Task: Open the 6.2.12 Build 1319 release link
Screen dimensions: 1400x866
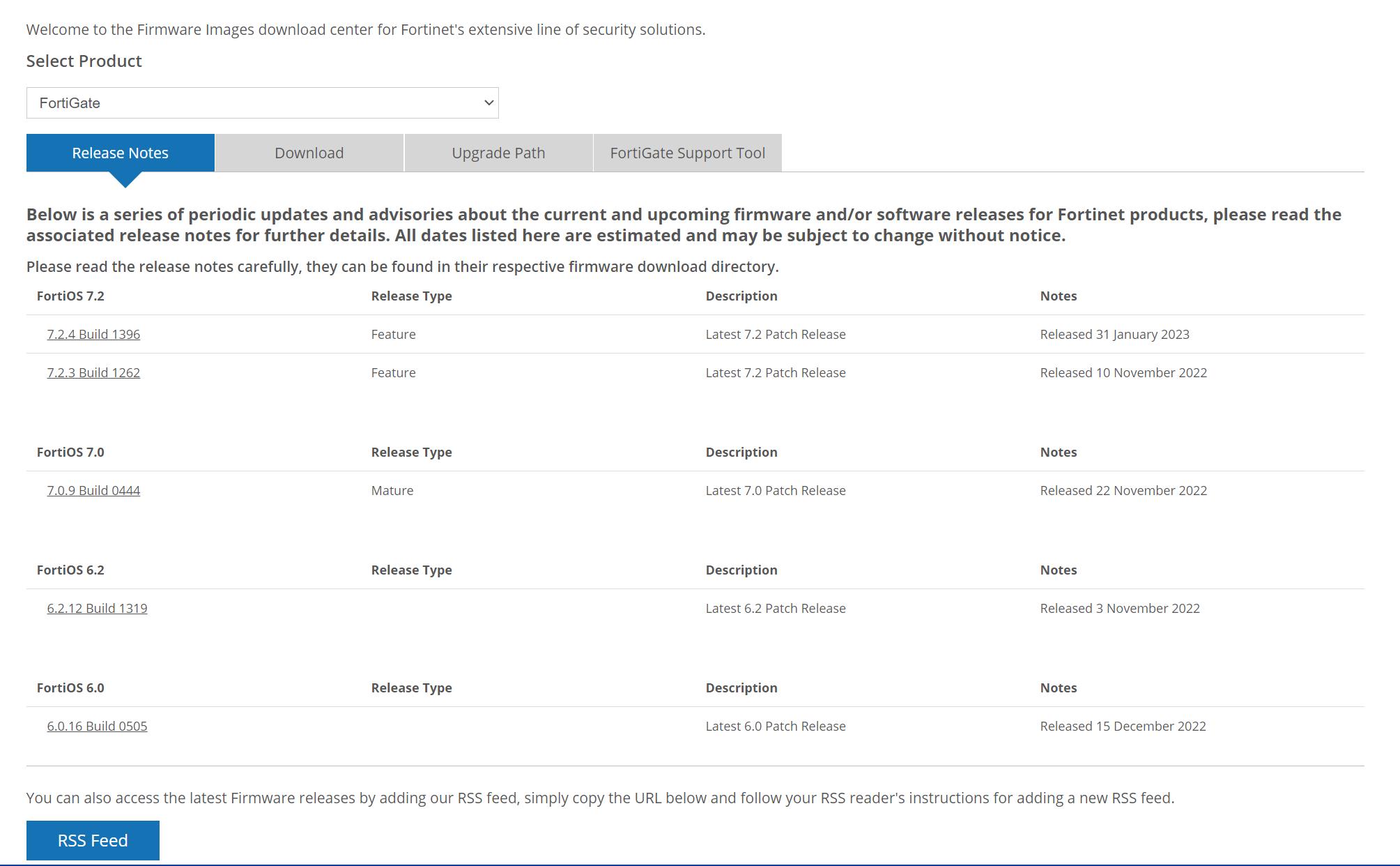Action: click(97, 608)
